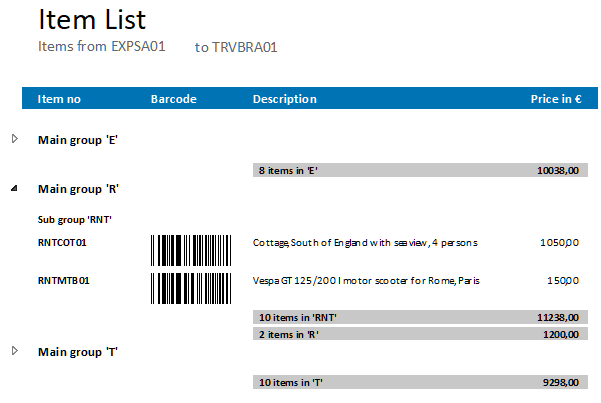Image resolution: width=601 pixels, height=403 pixels.
Task: Click the Item List title
Action: click(x=92, y=19)
